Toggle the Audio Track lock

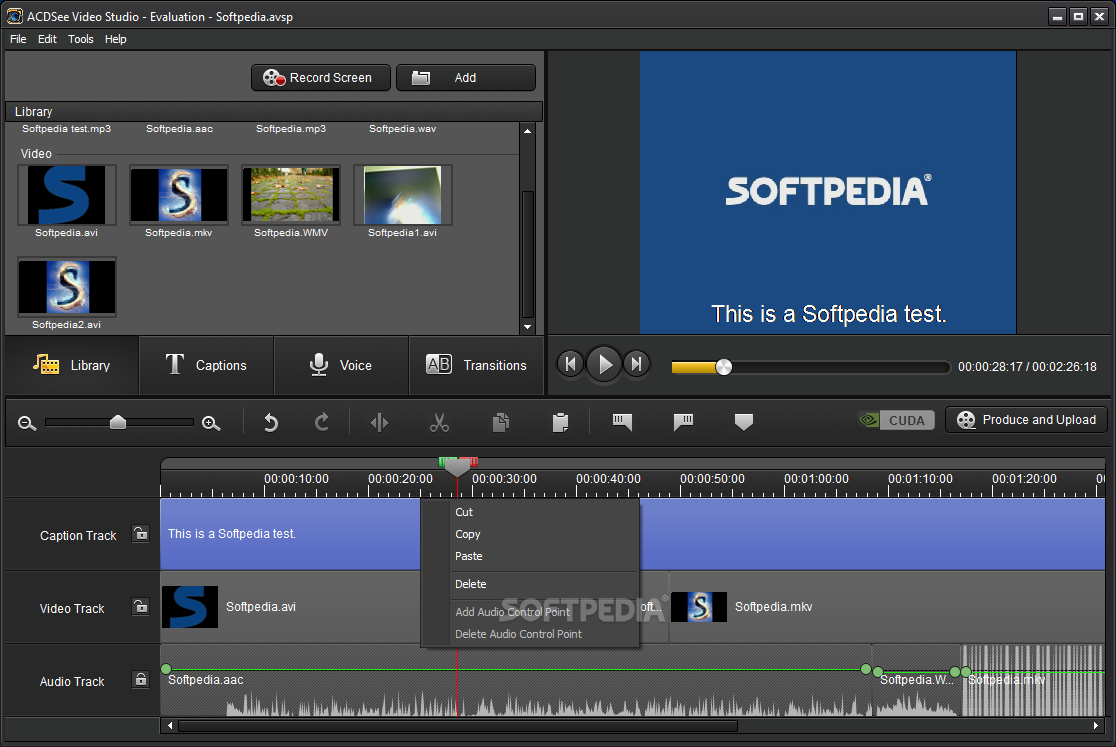click(141, 679)
